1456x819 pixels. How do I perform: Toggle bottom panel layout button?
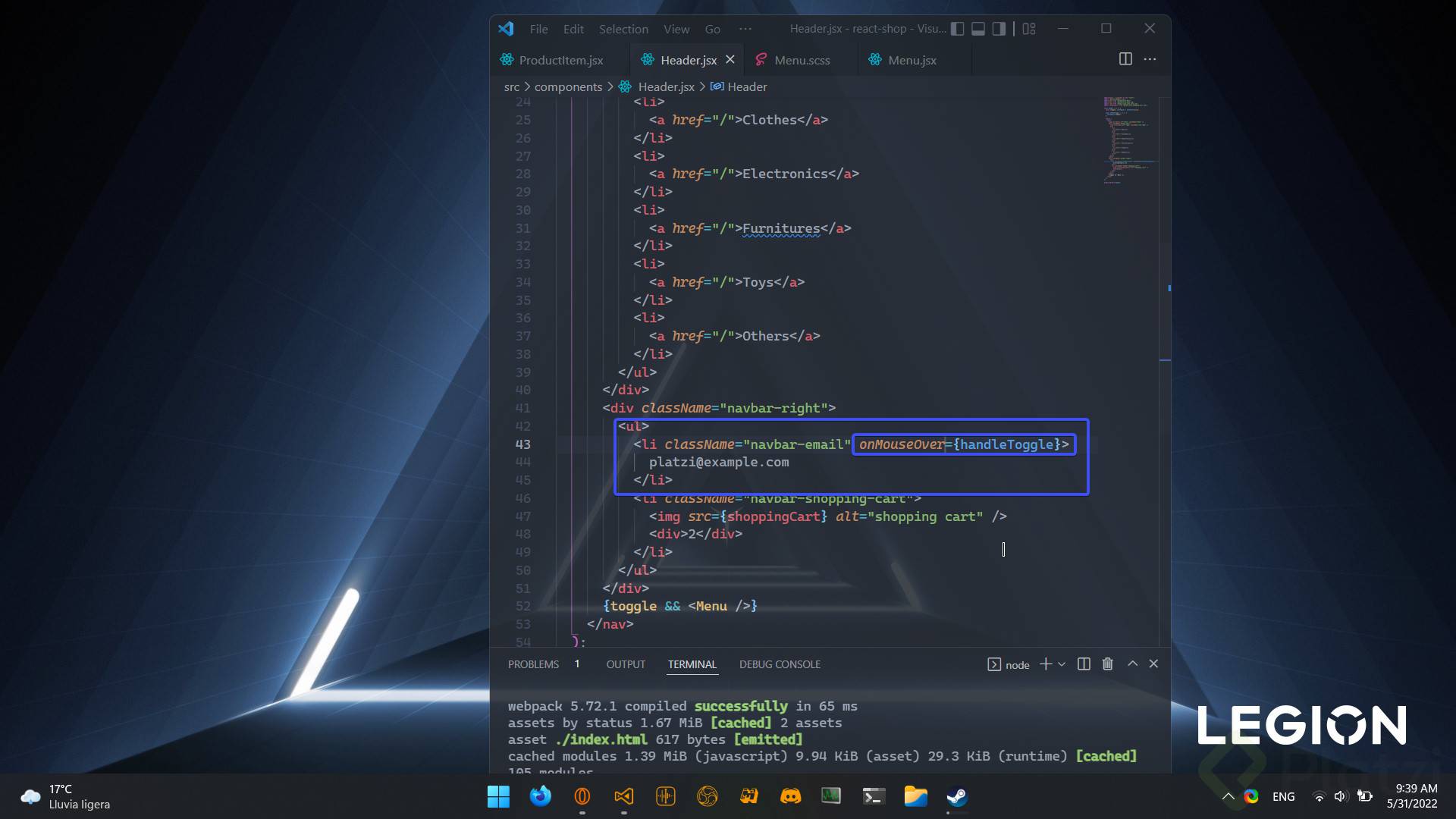(978, 29)
